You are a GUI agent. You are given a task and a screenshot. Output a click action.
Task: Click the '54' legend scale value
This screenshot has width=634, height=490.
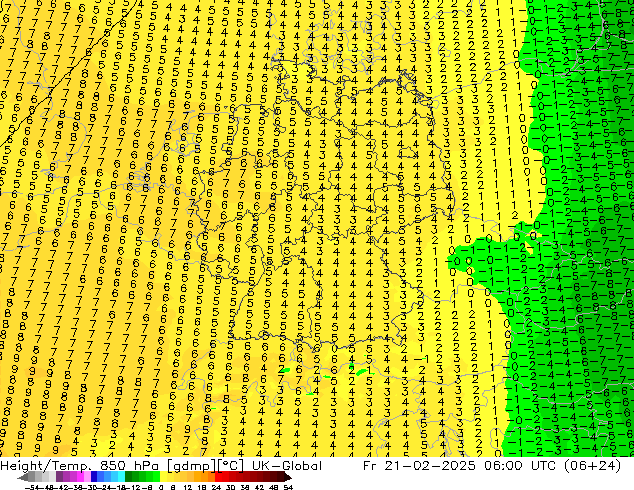(288, 487)
